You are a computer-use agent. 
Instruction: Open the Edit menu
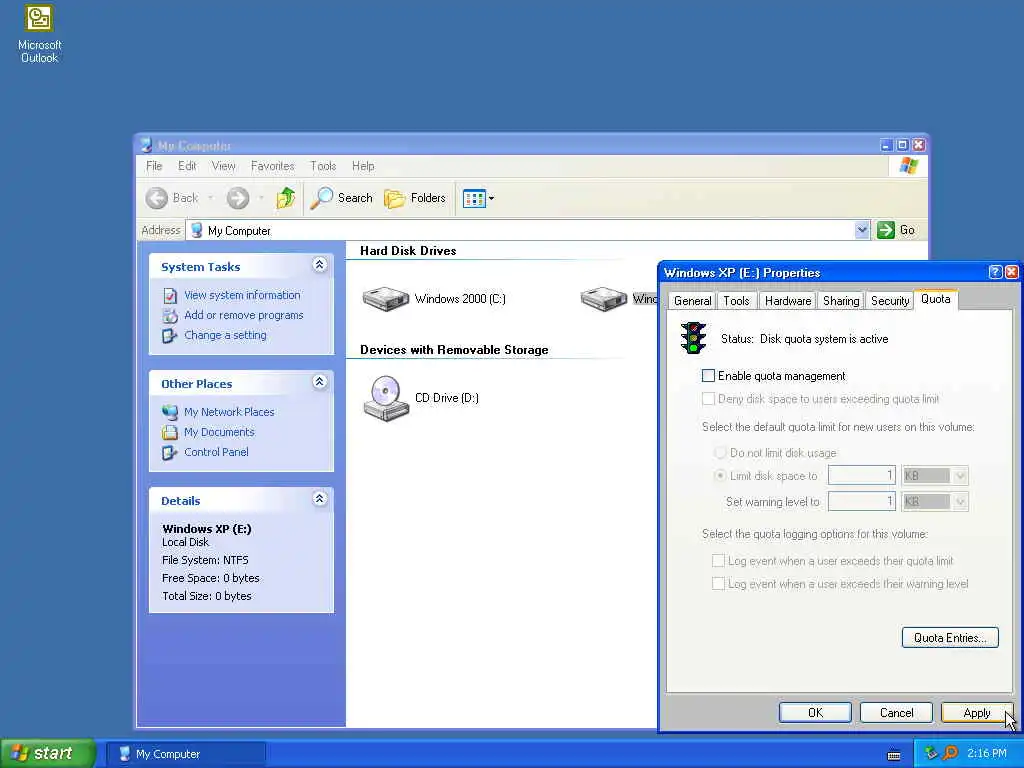[x=187, y=166]
